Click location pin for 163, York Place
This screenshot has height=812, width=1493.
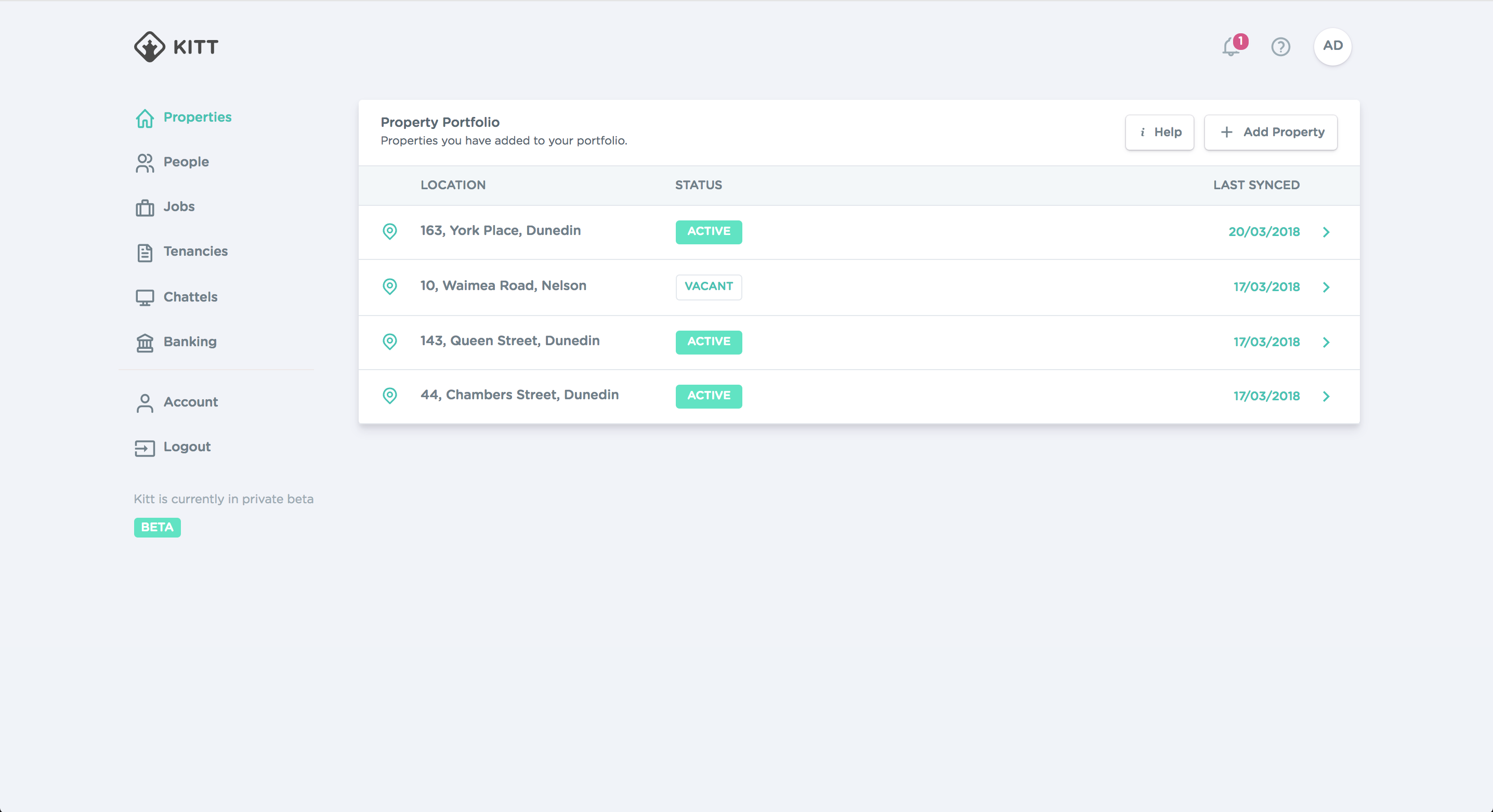click(x=390, y=231)
